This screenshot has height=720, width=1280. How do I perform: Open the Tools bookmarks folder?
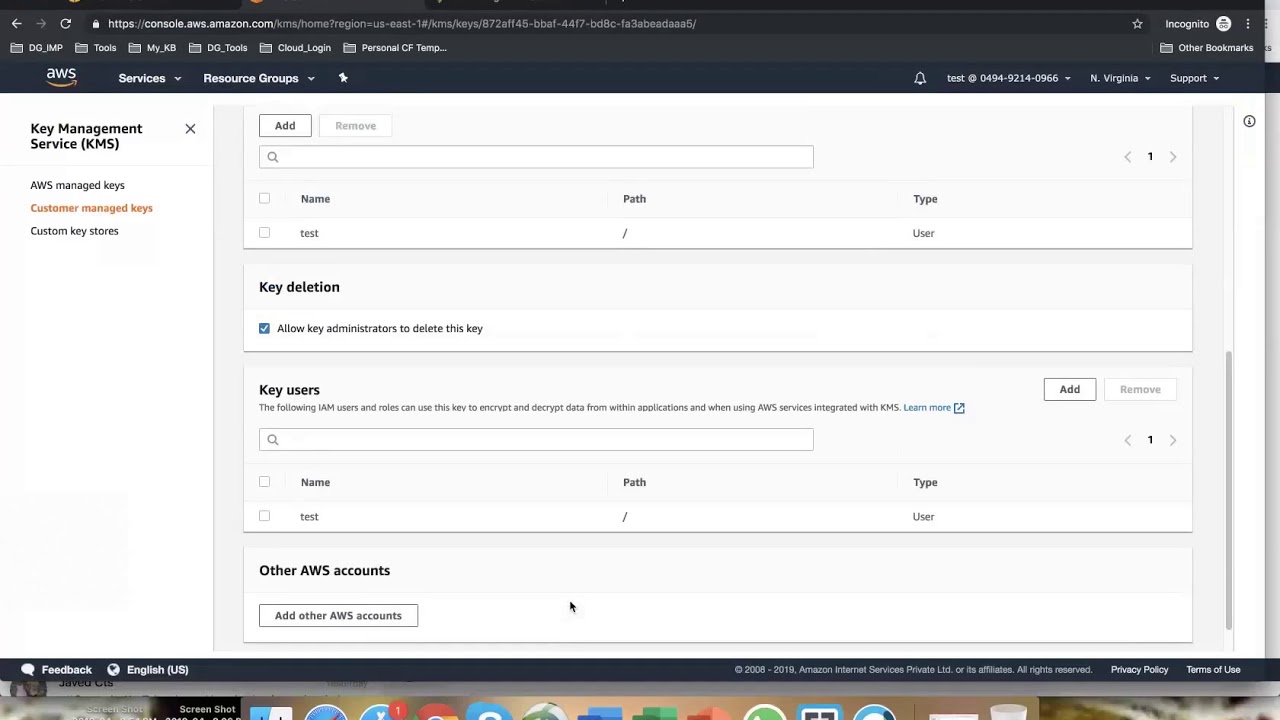click(96, 48)
